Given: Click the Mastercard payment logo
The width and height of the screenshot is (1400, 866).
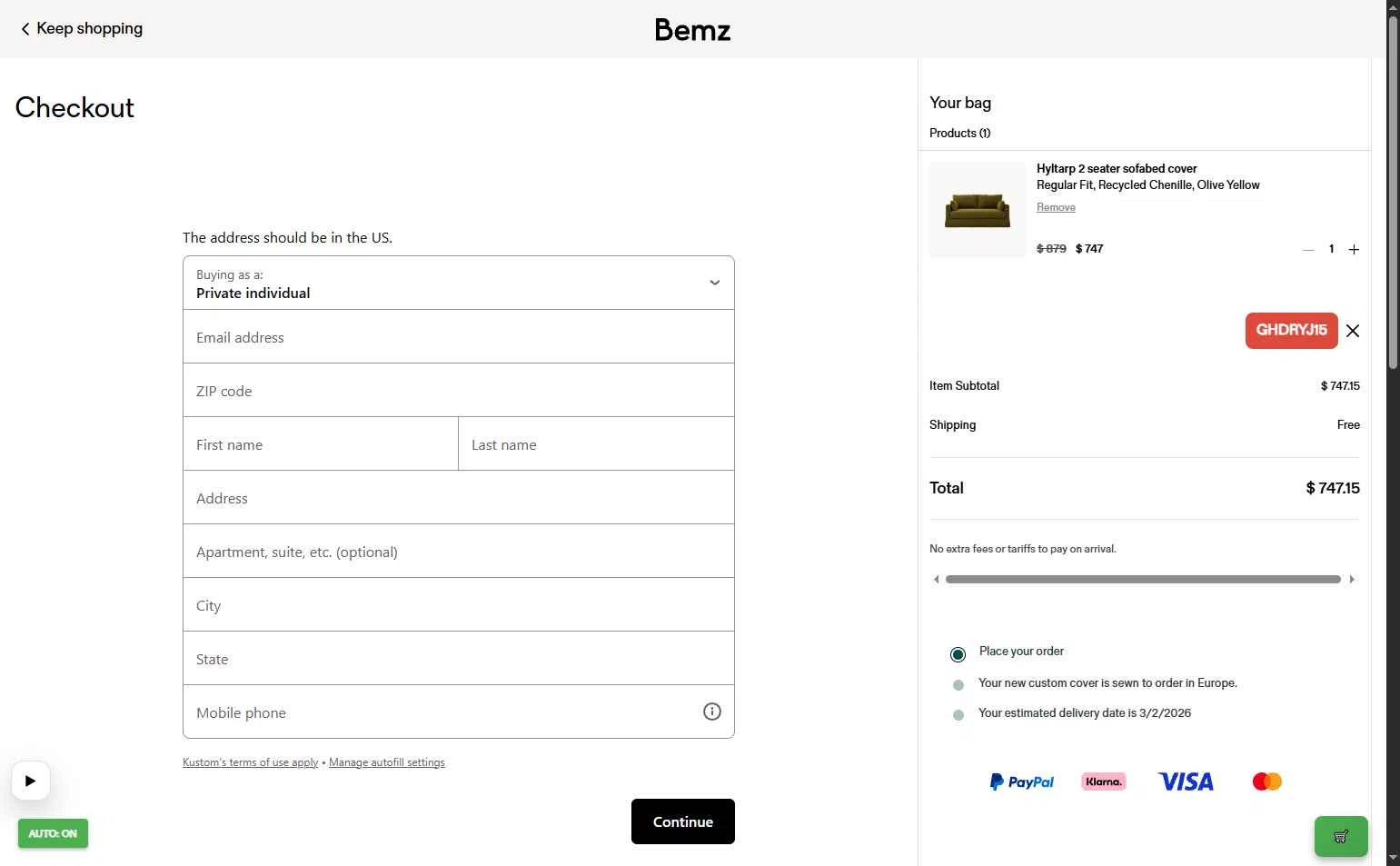Looking at the screenshot, I should tap(1266, 781).
